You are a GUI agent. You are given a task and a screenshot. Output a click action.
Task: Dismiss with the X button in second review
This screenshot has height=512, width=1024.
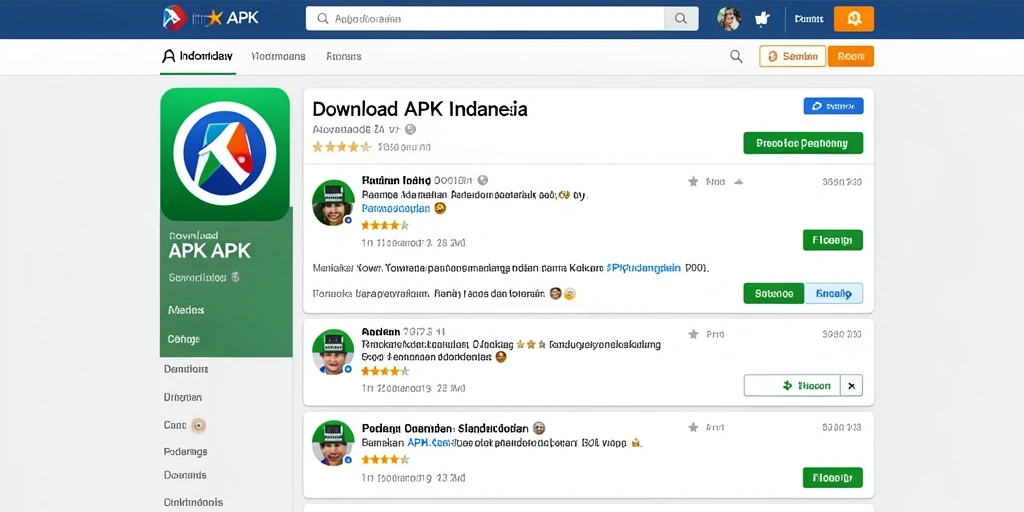click(852, 385)
